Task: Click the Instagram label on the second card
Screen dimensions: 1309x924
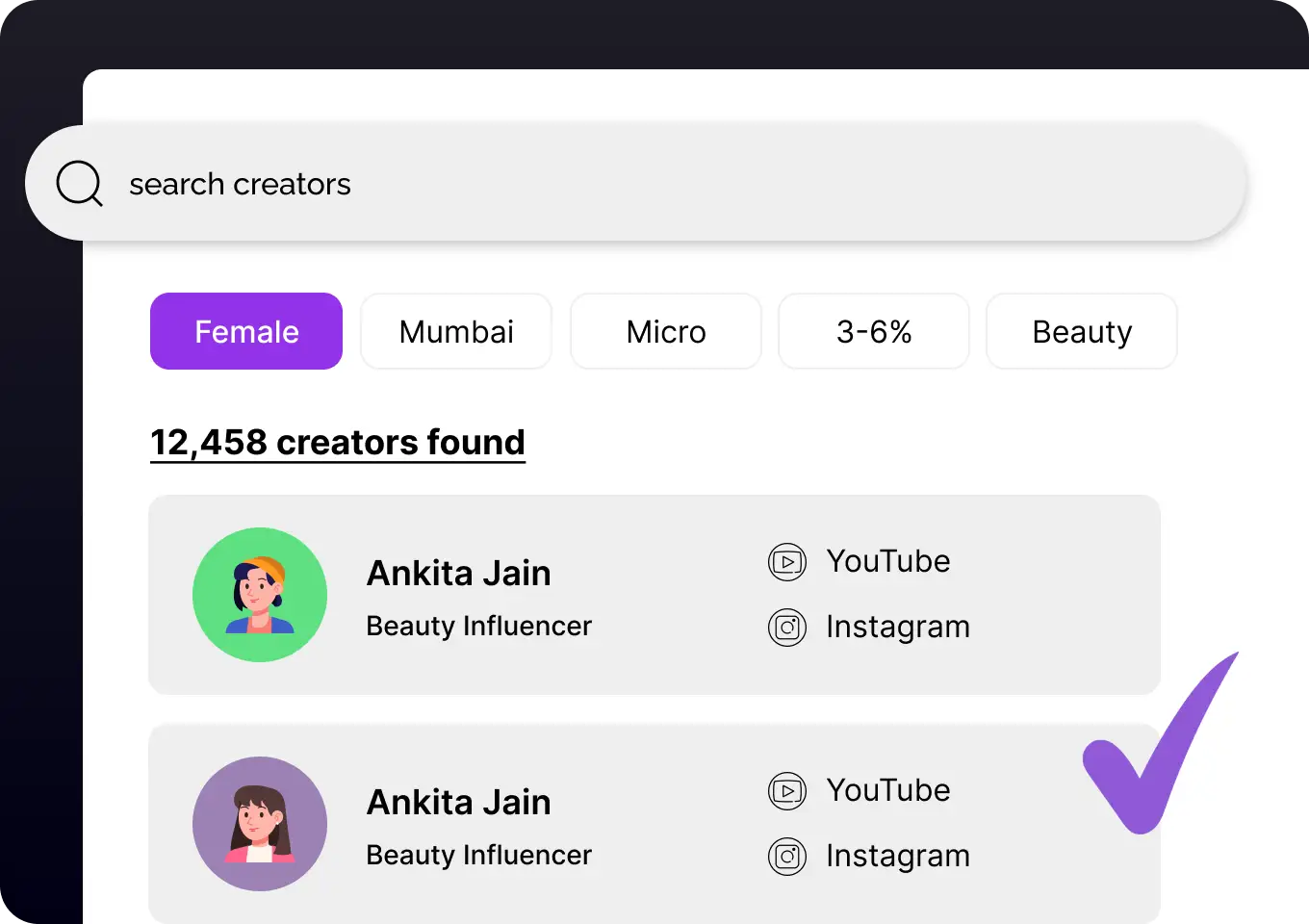Action: [x=898, y=856]
